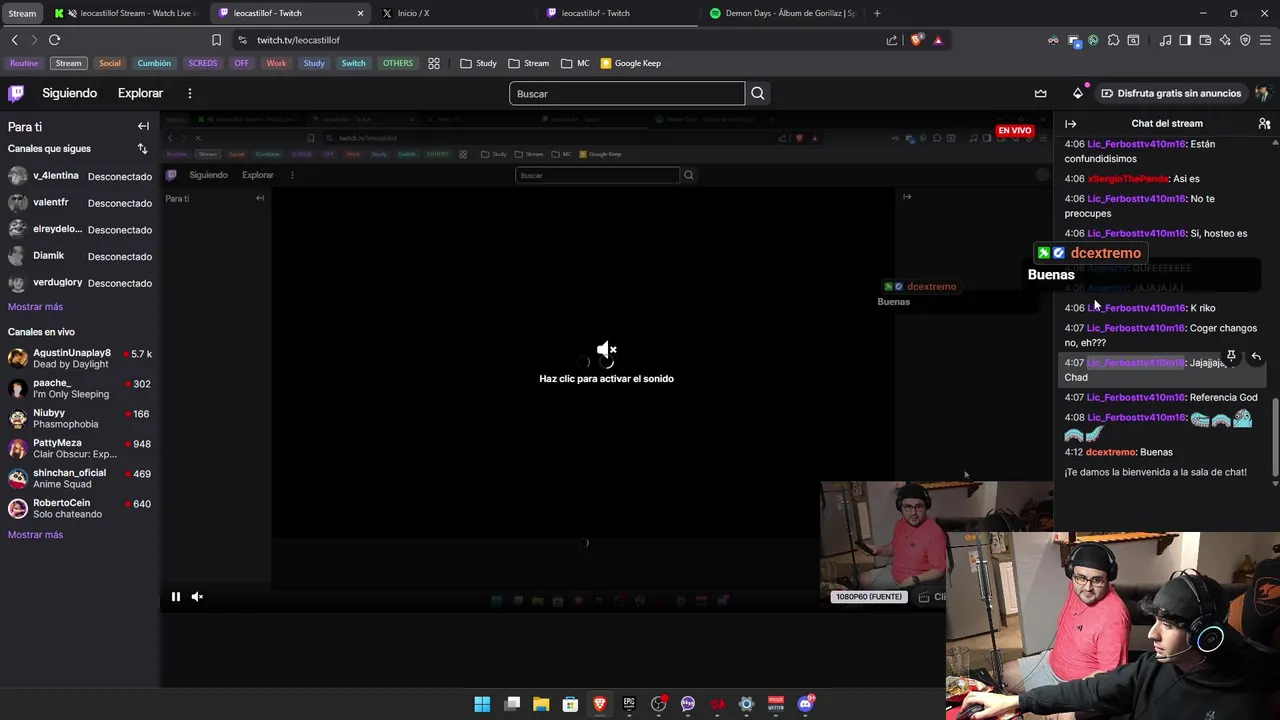Sort followed channels icon
Image resolution: width=1280 pixels, height=720 pixels.
pos(142,148)
